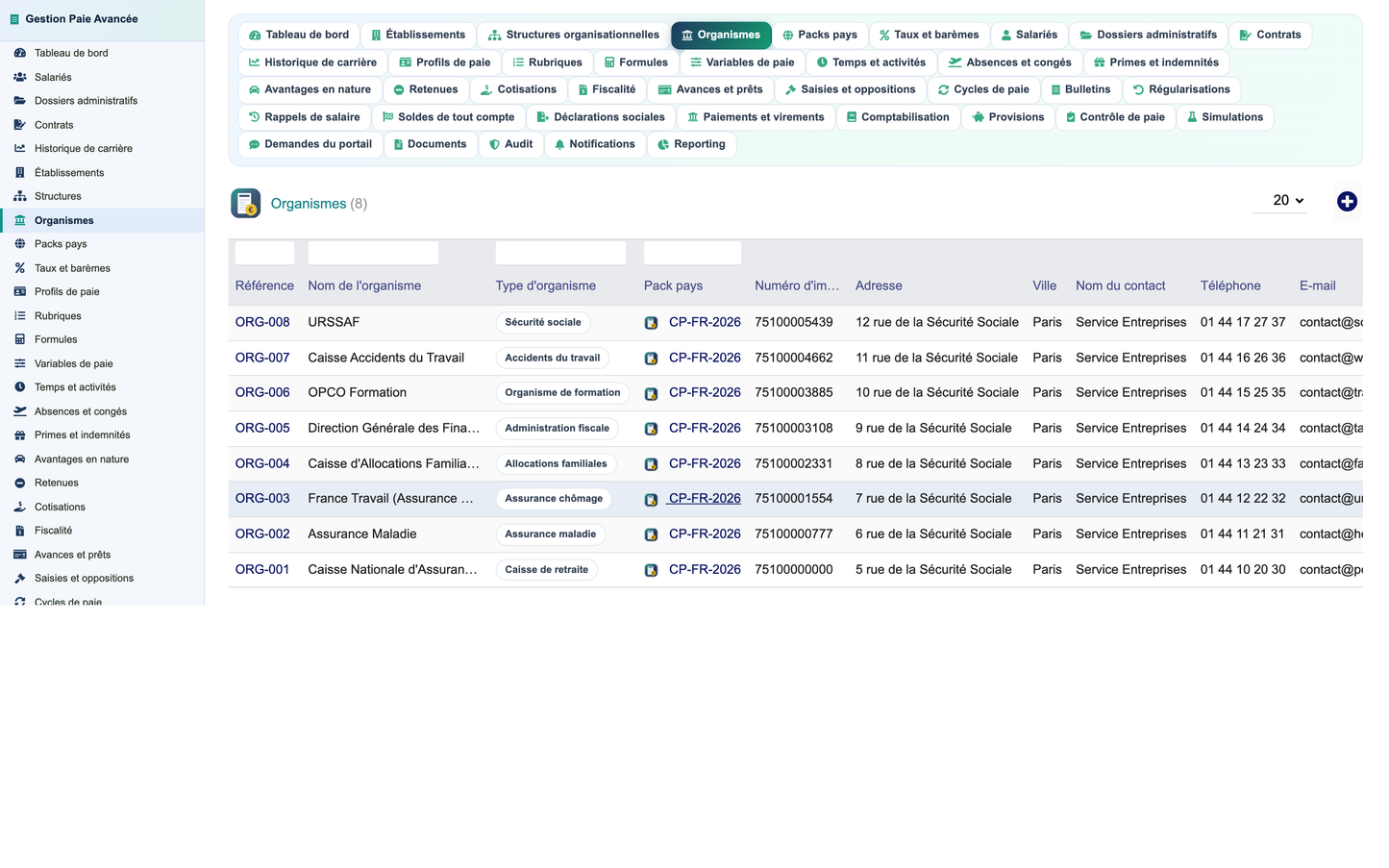
Task: Click the address 9 rue de la Sécurité Sociale
Action: coord(933,428)
